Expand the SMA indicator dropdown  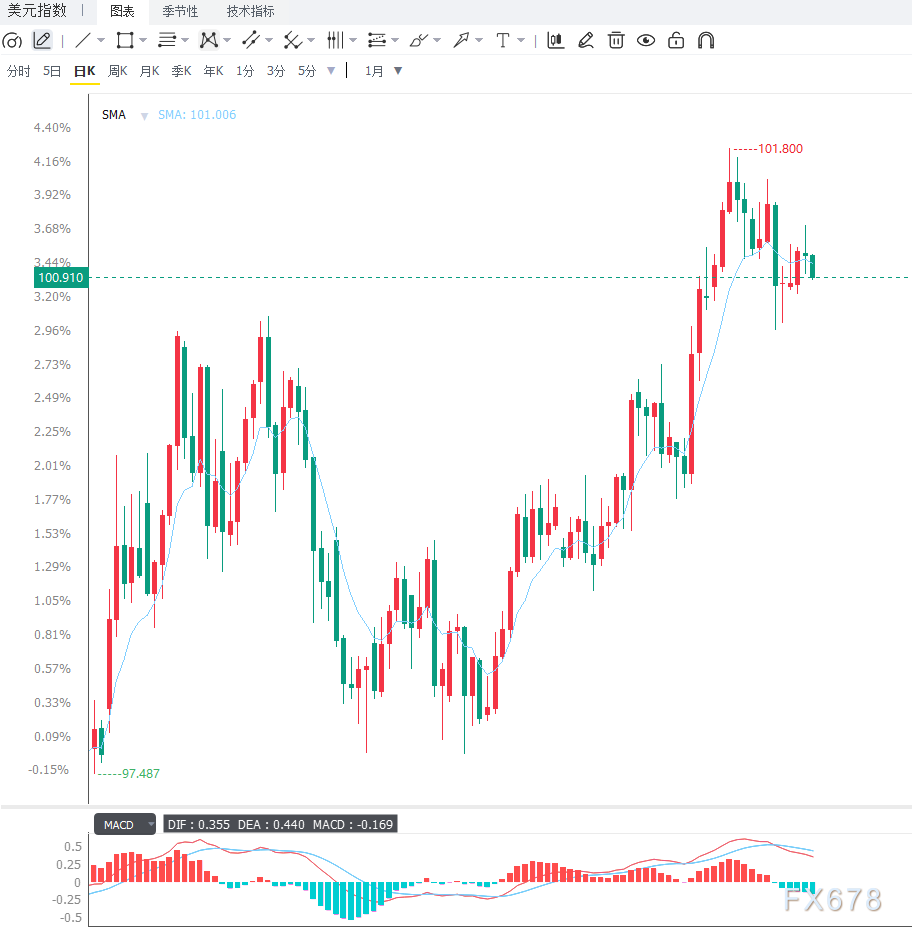tap(144, 116)
